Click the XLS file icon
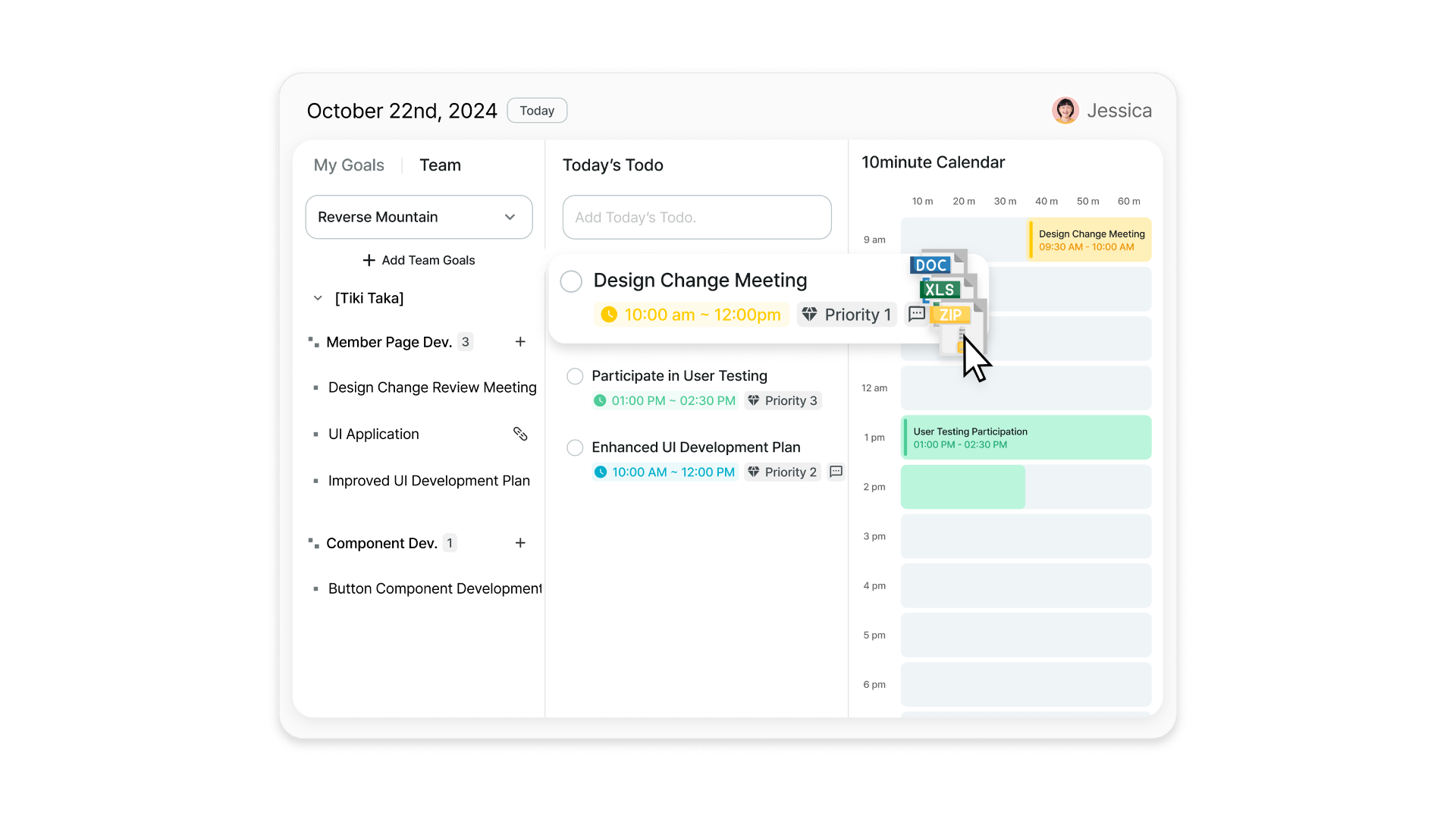The width and height of the screenshot is (1456, 819). pyautogui.click(x=940, y=290)
